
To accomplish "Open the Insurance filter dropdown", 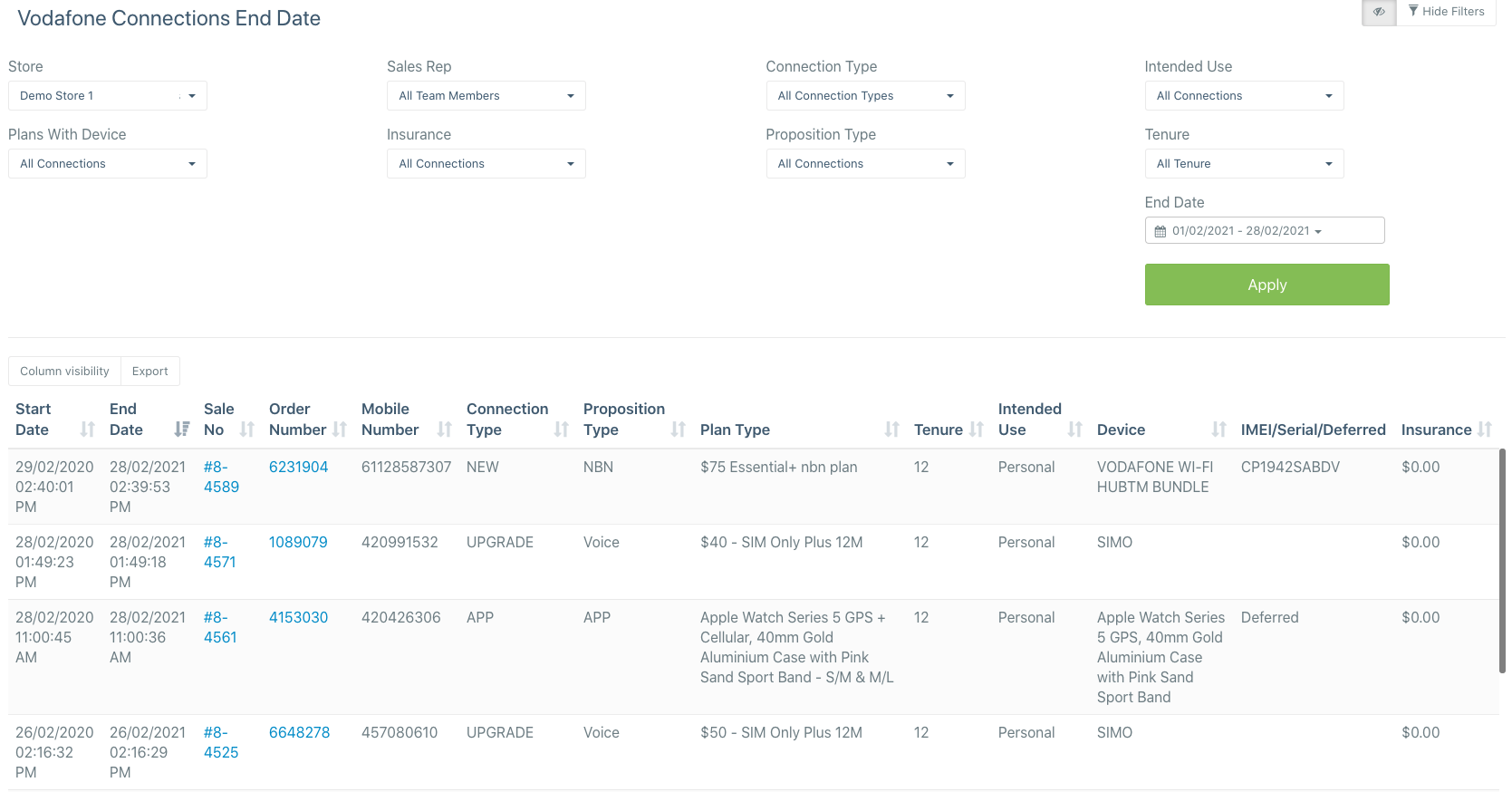I will point(486,164).
